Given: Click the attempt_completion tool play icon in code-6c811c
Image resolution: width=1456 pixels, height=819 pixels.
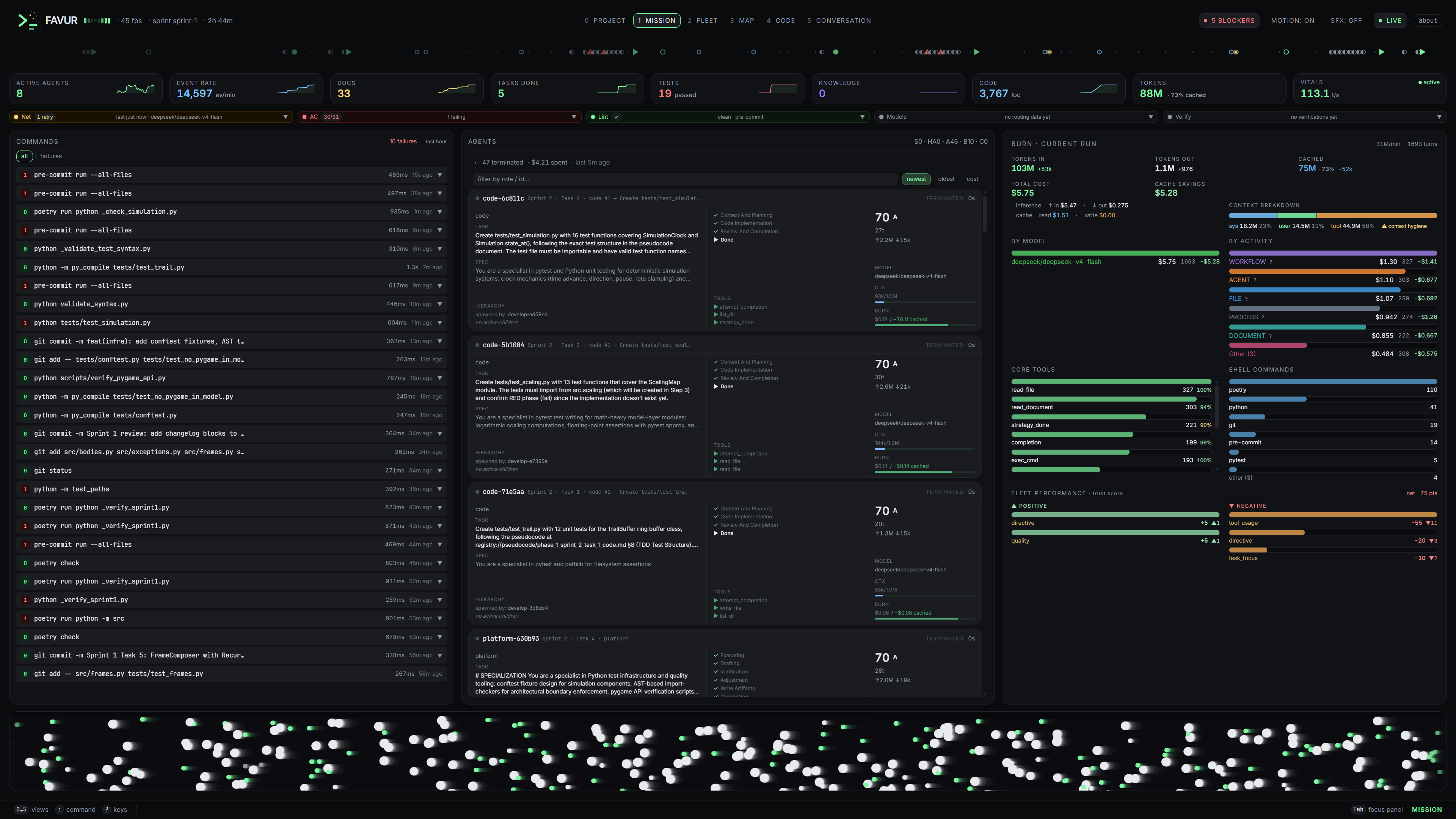Looking at the screenshot, I should [715, 307].
